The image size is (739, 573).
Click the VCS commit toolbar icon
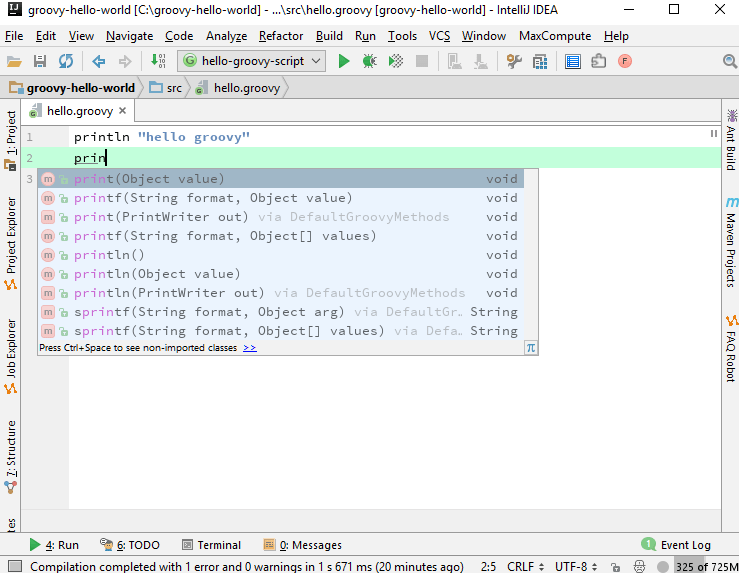[481, 61]
